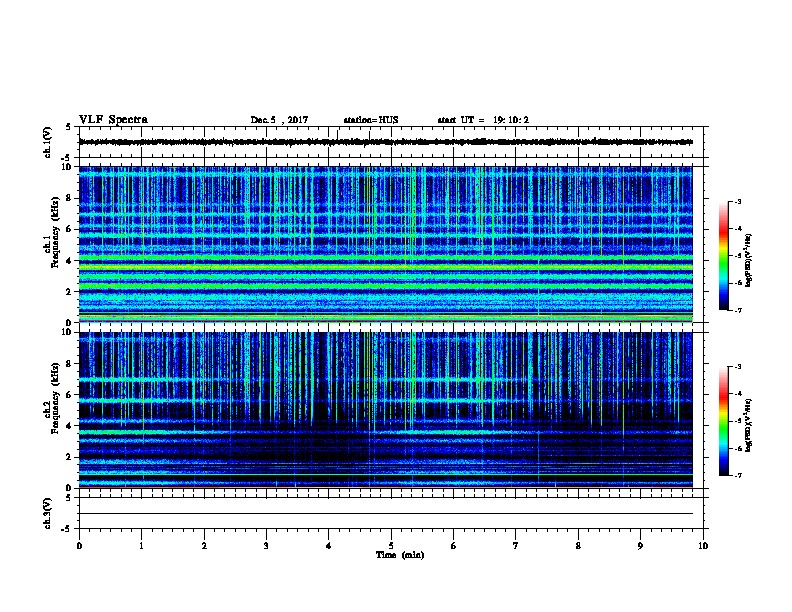Click the ch.2 frequency tick label "2"
Image resolution: width=792 pixels, height=612 pixels.
pyautogui.click(x=69, y=457)
